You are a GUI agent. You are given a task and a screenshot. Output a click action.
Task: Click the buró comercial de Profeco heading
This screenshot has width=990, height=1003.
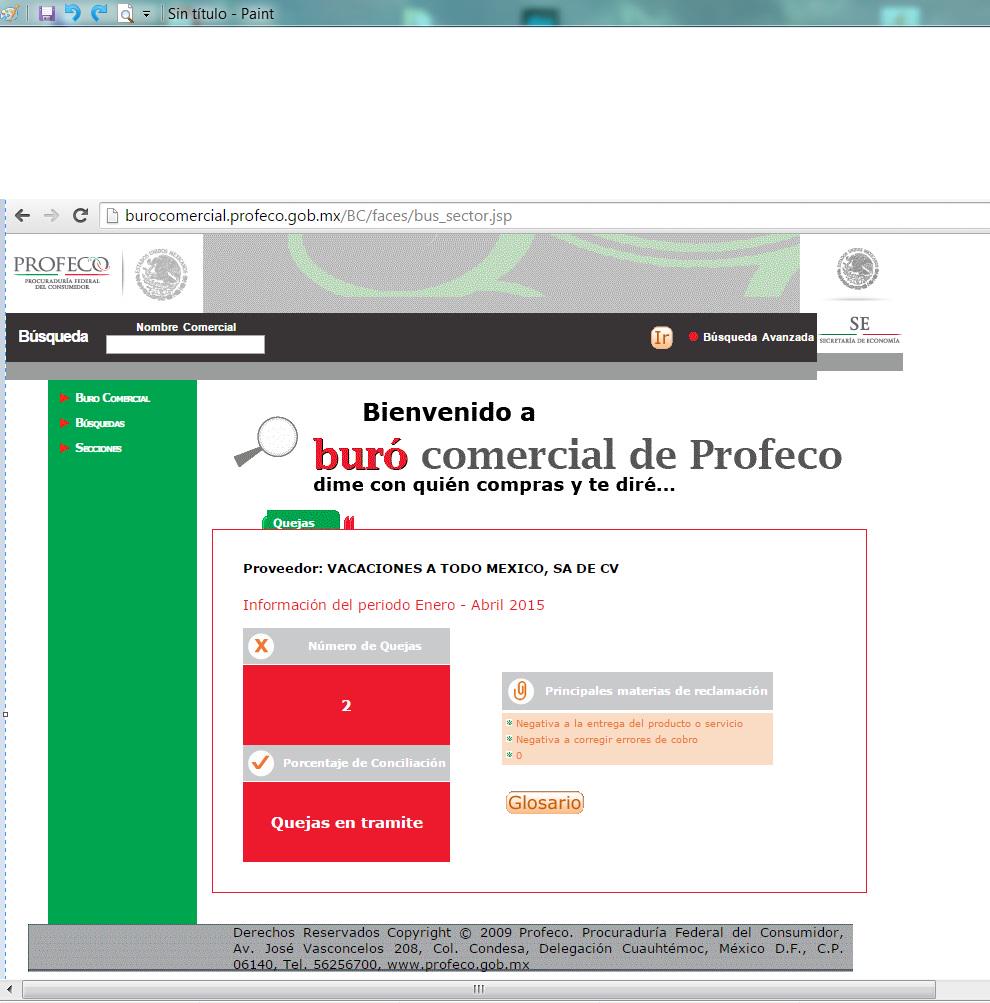pos(578,454)
